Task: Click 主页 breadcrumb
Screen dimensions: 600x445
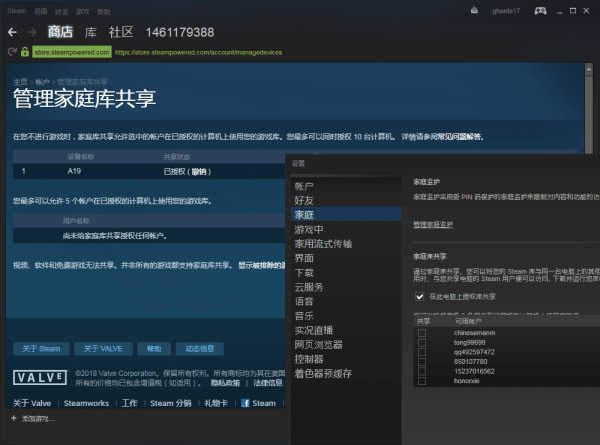Action: pyautogui.click(x=20, y=82)
